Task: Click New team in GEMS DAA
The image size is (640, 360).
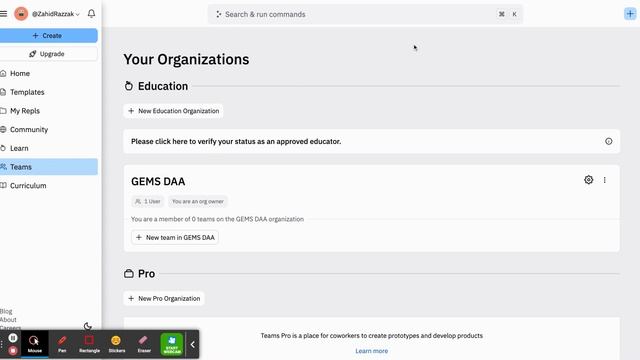Action: click(175, 237)
